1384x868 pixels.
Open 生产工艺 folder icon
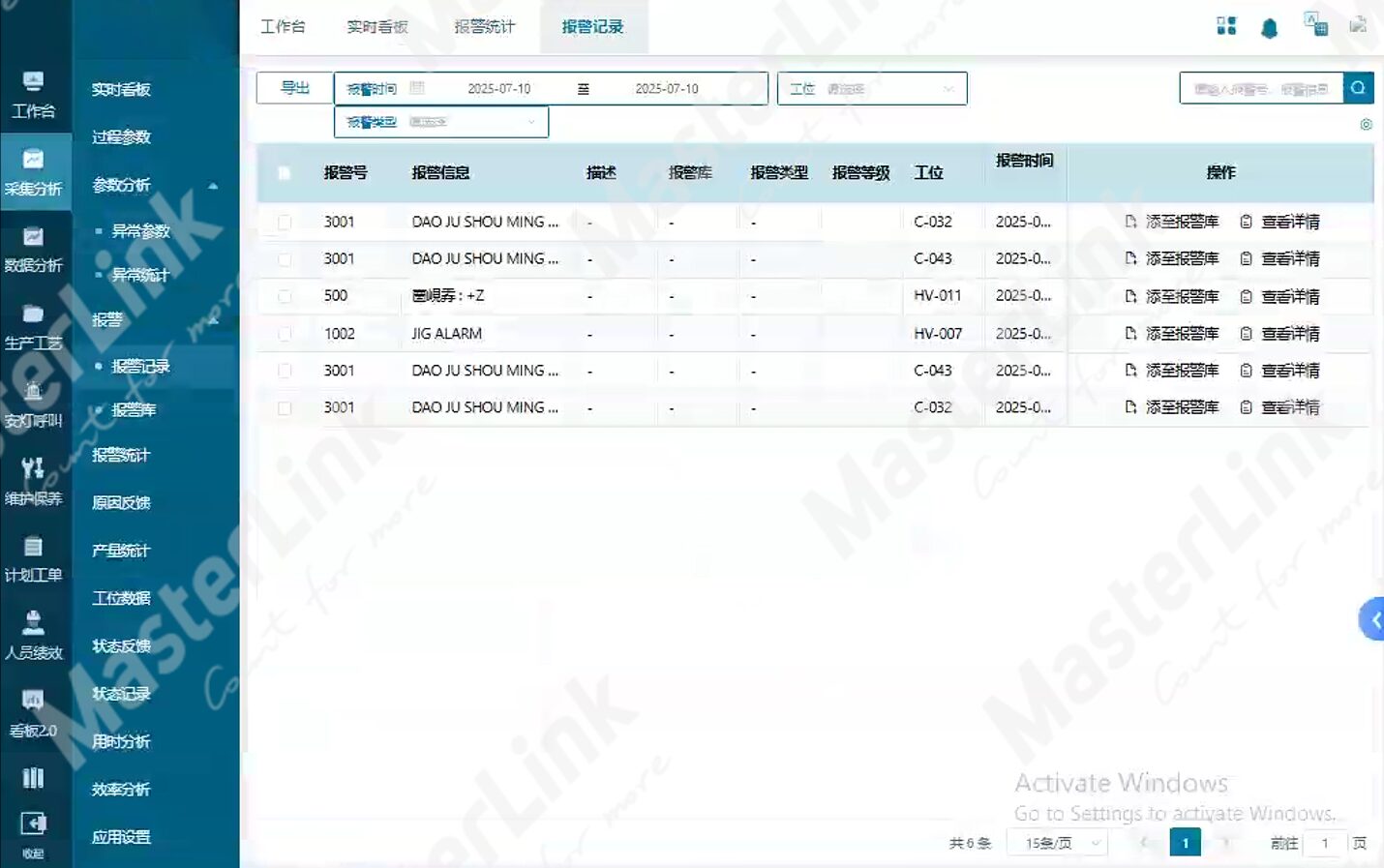pyautogui.click(x=33, y=314)
